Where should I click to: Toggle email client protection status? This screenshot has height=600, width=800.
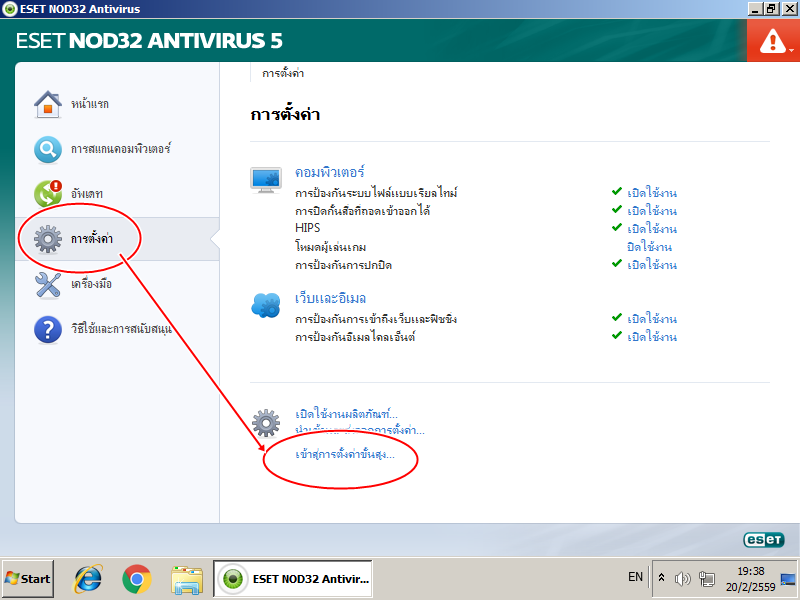(x=652, y=337)
